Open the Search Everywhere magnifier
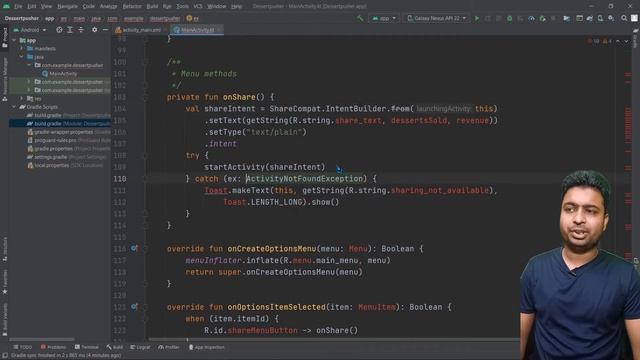 pos(624,18)
